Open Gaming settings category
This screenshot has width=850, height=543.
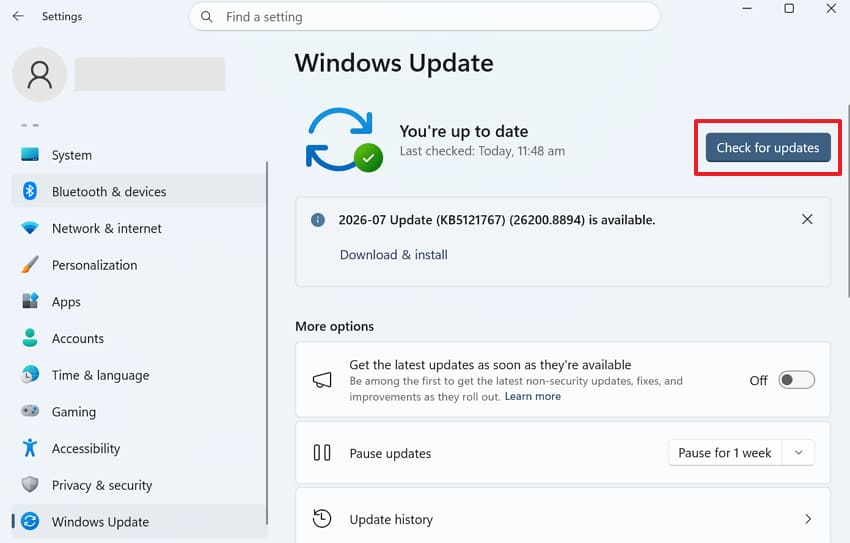[x=139, y=411]
